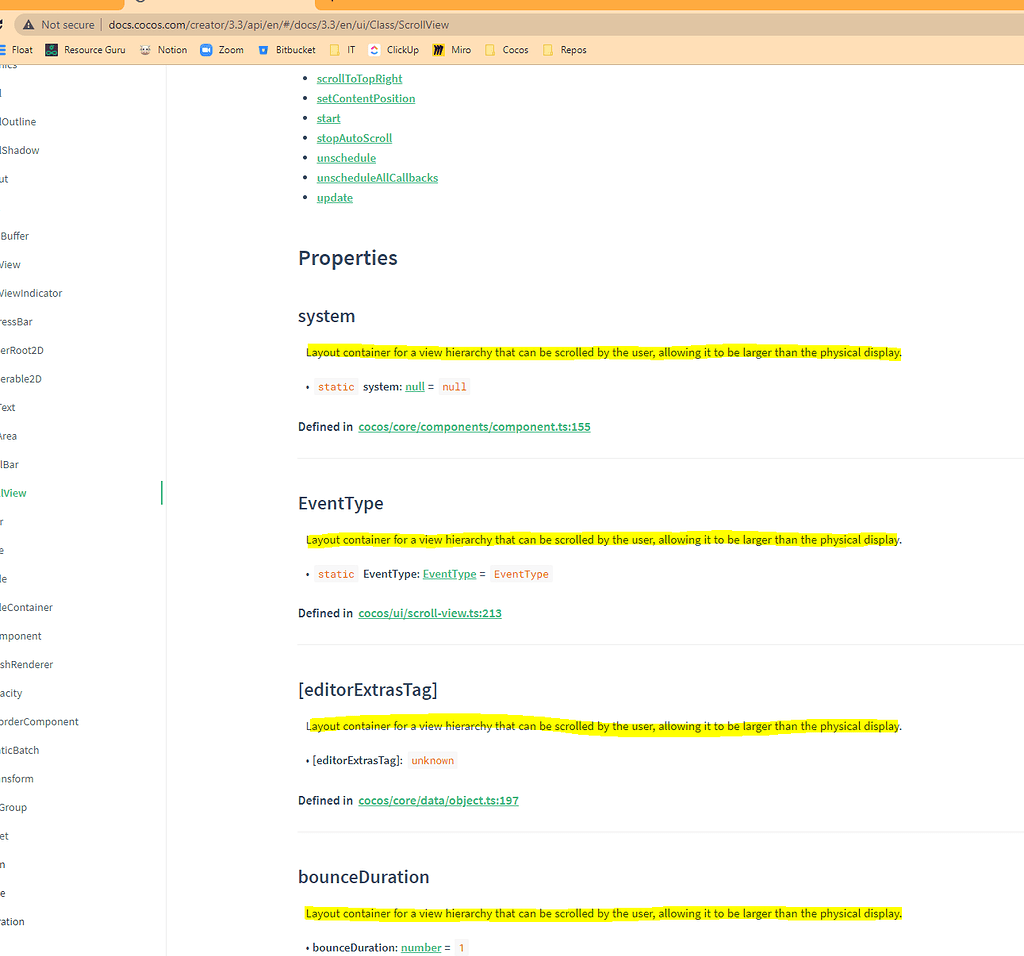Screen dimensions: 1024x956
Task: Select the shRenderer sidebar entry
Action: (26, 664)
